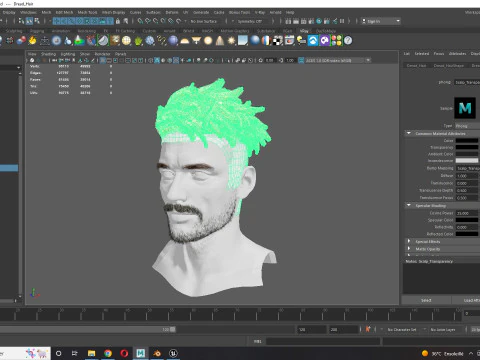480x360 pixels.
Task: Open Unreal Engine from the taskbar
Action: point(173,353)
